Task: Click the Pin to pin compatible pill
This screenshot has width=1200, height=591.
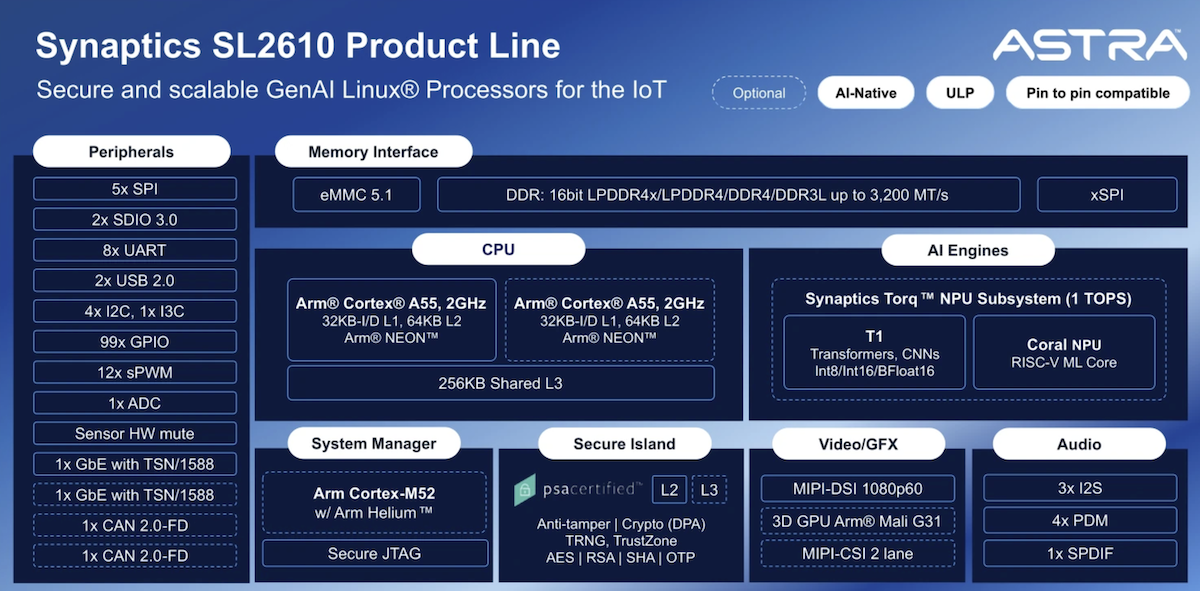Action: [x=1097, y=93]
